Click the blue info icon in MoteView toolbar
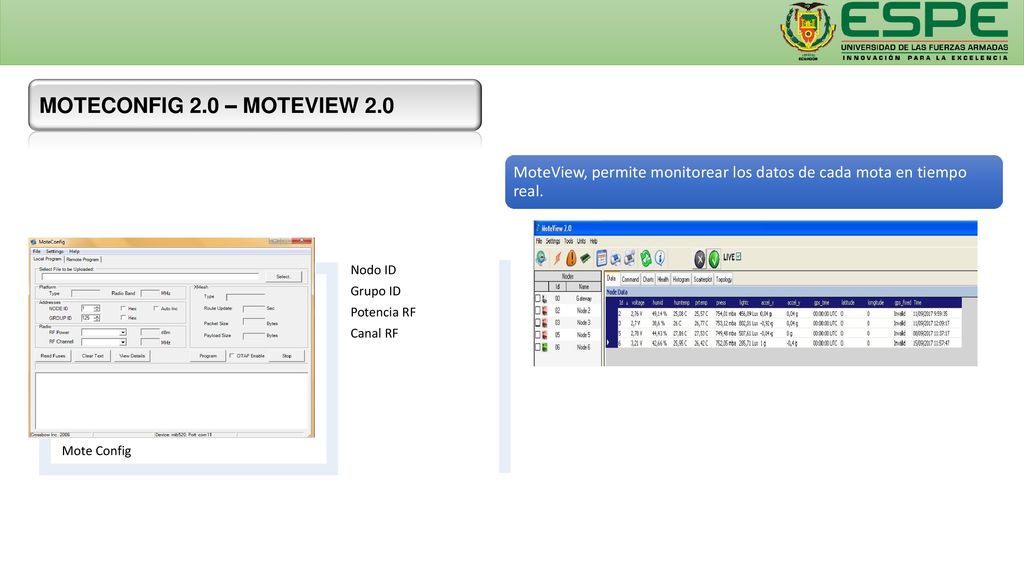This screenshot has width=1024, height=576. [x=660, y=259]
